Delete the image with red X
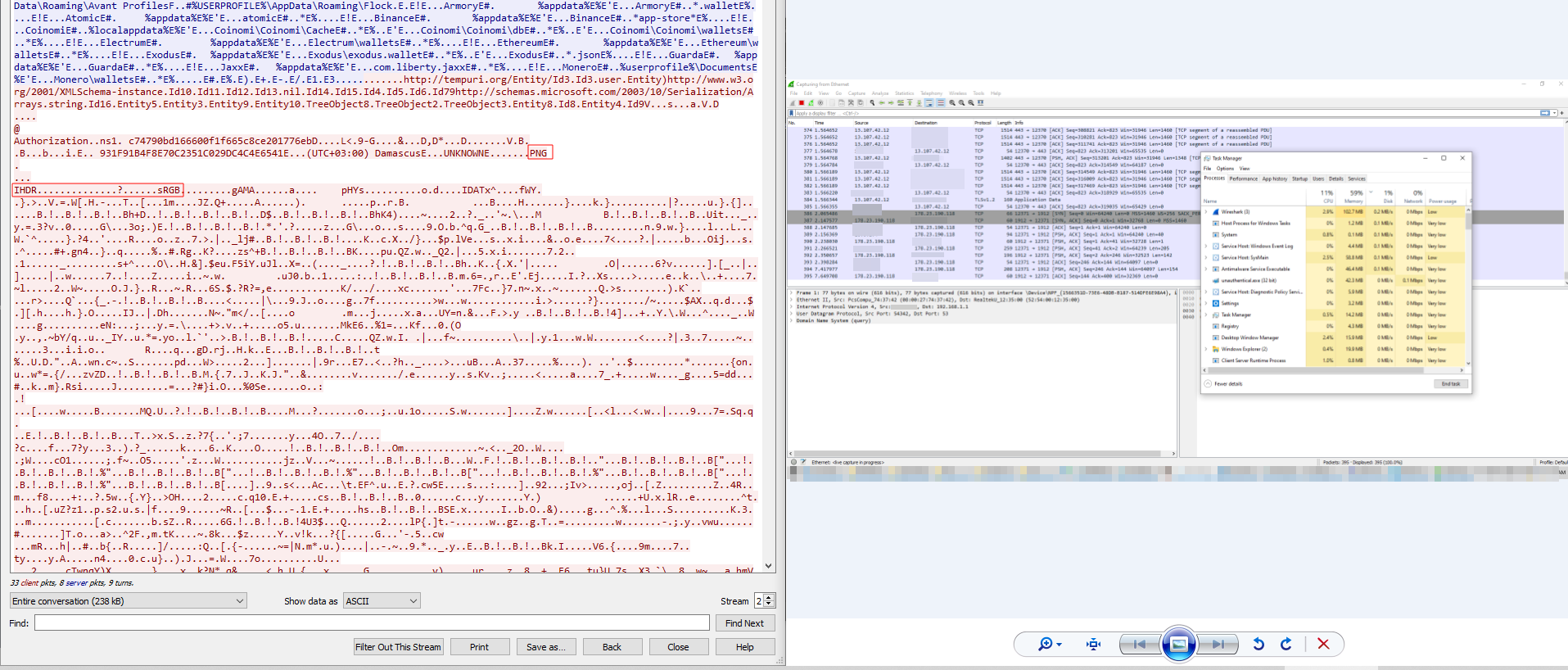Screen dimensions: 1568x670 1323,645
